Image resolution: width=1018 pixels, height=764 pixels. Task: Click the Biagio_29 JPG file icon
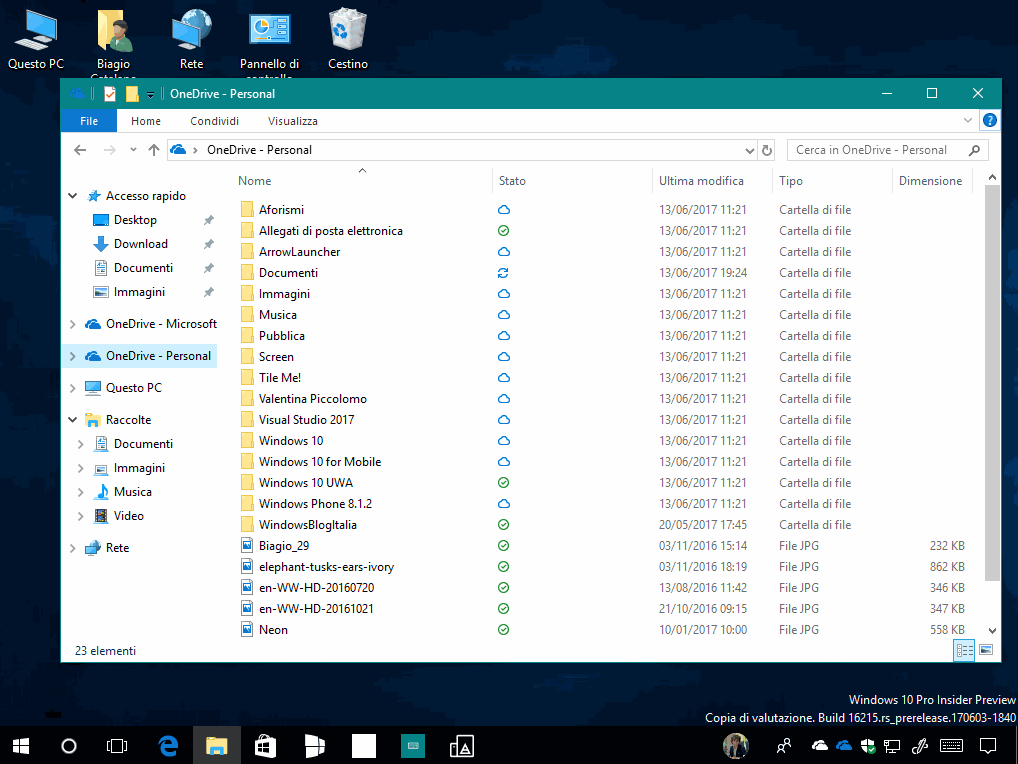[x=247, y=545]
